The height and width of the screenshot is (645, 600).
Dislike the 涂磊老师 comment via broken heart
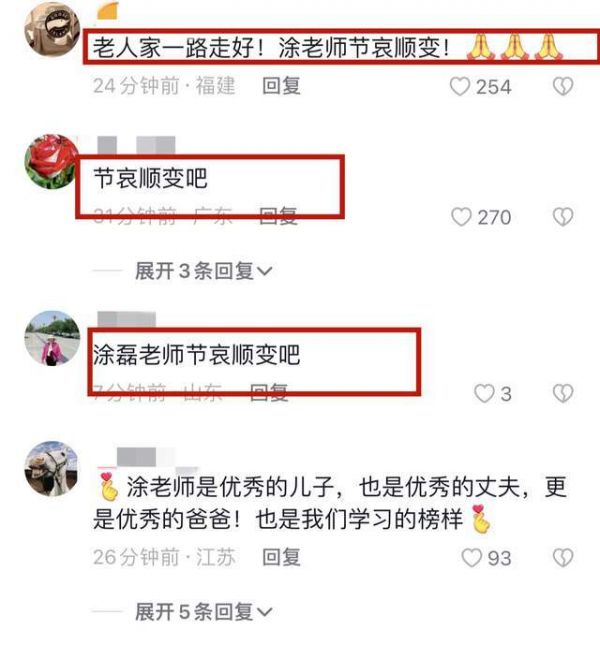tap(563, 394)
